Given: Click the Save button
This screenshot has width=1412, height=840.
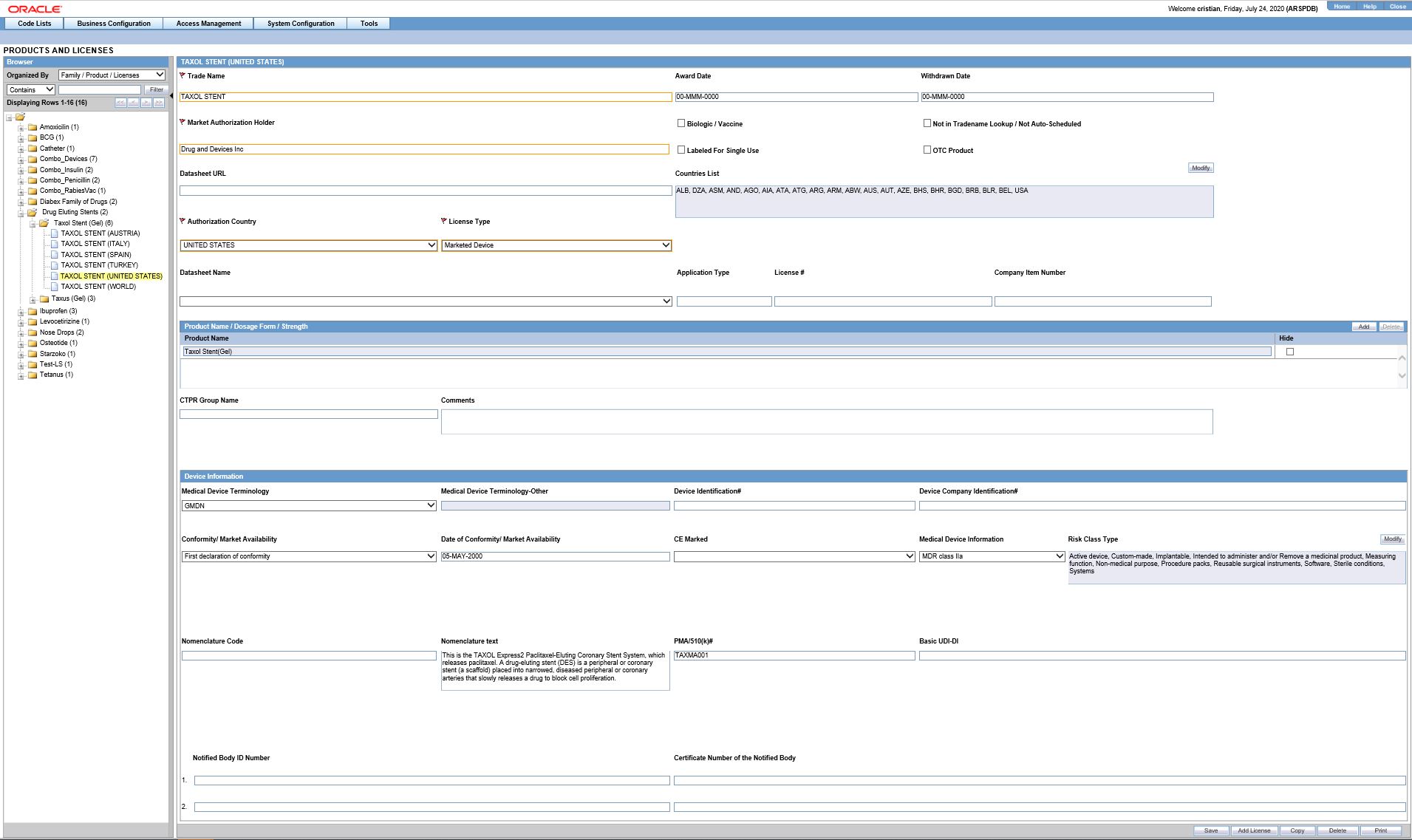Looking at the screenshot, I should tap(1211, 831).
